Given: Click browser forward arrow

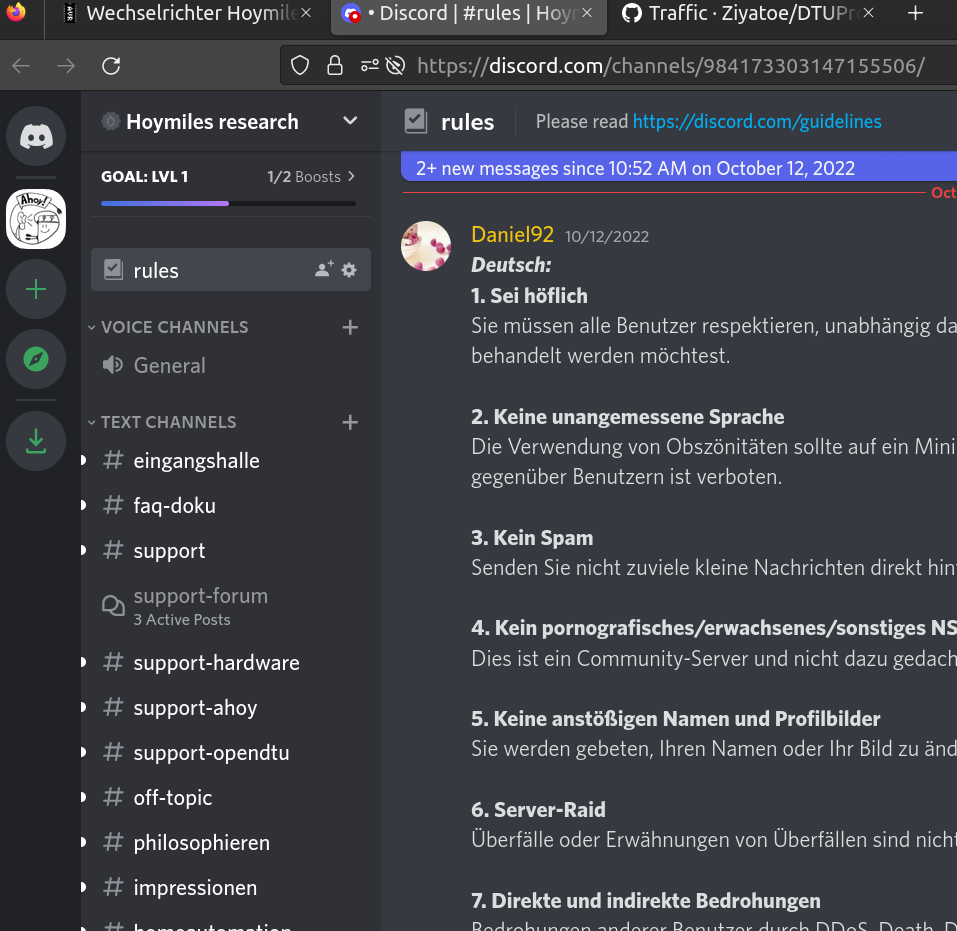Looking at the screenshot, I should (66, 65).
